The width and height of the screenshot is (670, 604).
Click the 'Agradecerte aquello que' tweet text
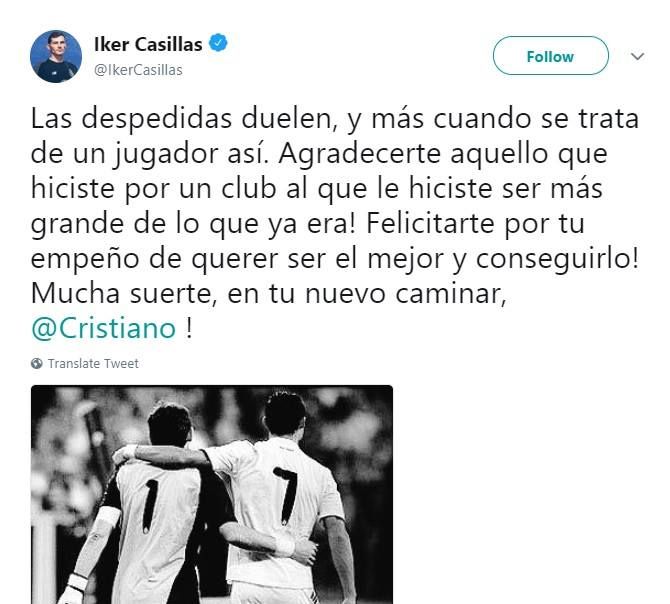(443, 153)
